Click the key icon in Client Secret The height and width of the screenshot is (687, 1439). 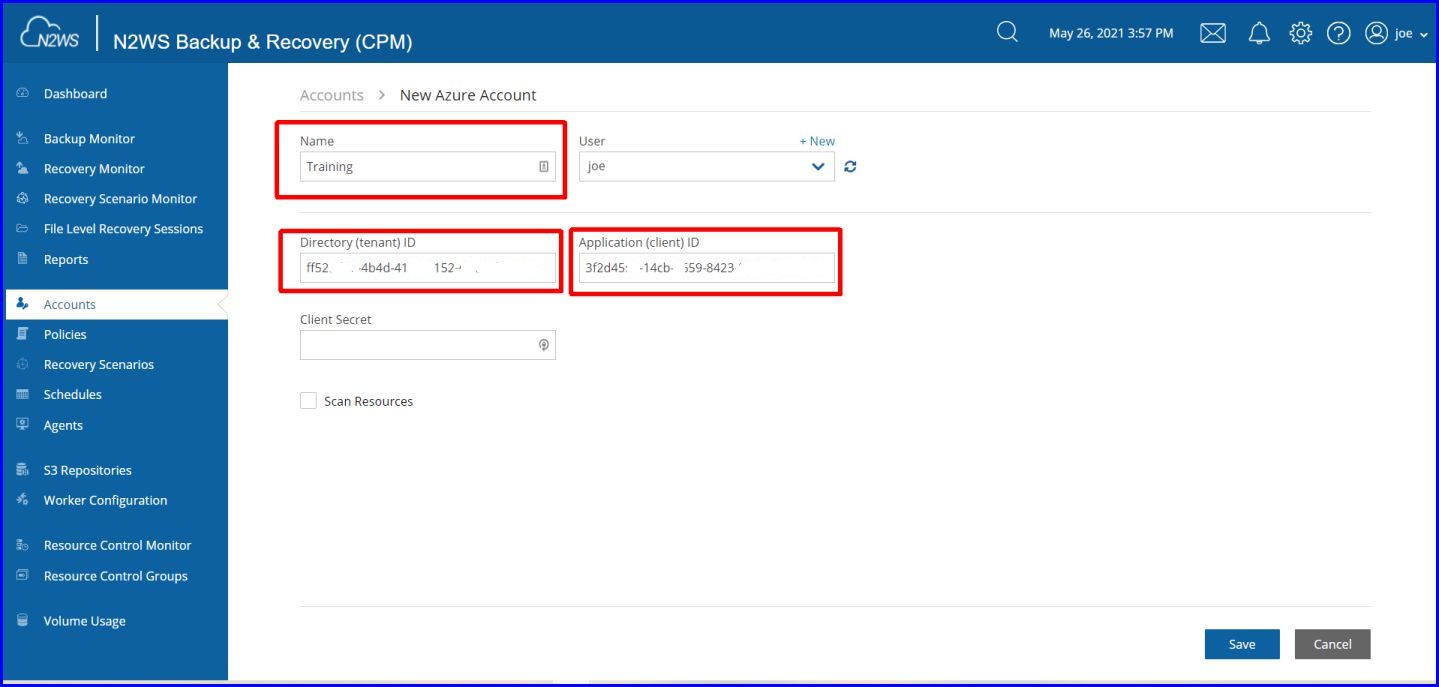tap(543, 345)
